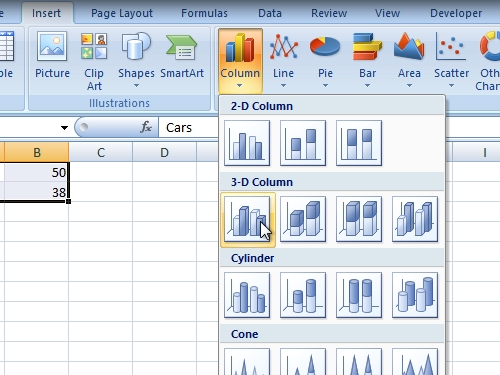Insert a Picture from file

point(52,55)
